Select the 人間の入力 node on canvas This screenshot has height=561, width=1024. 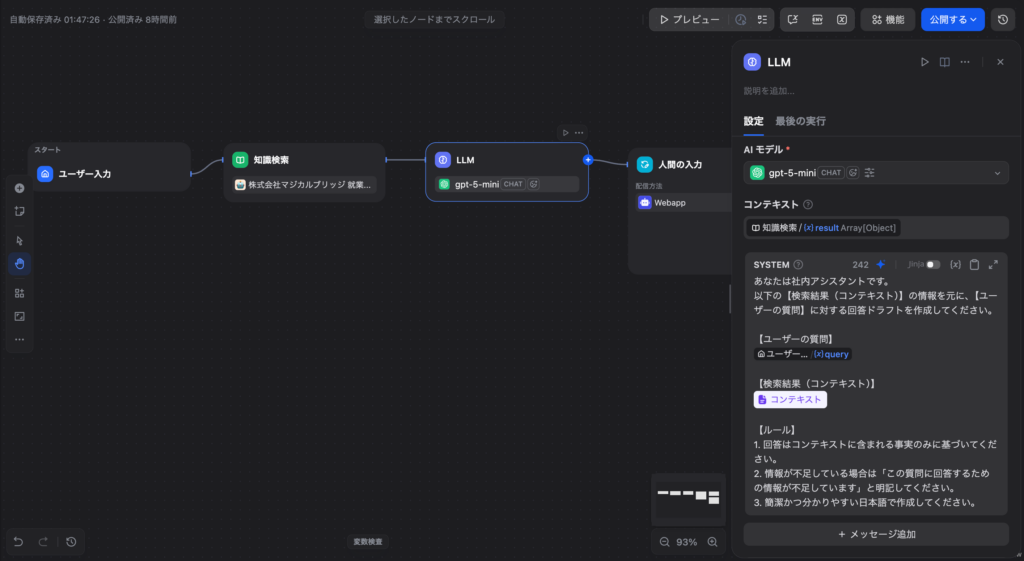point(679,211)
